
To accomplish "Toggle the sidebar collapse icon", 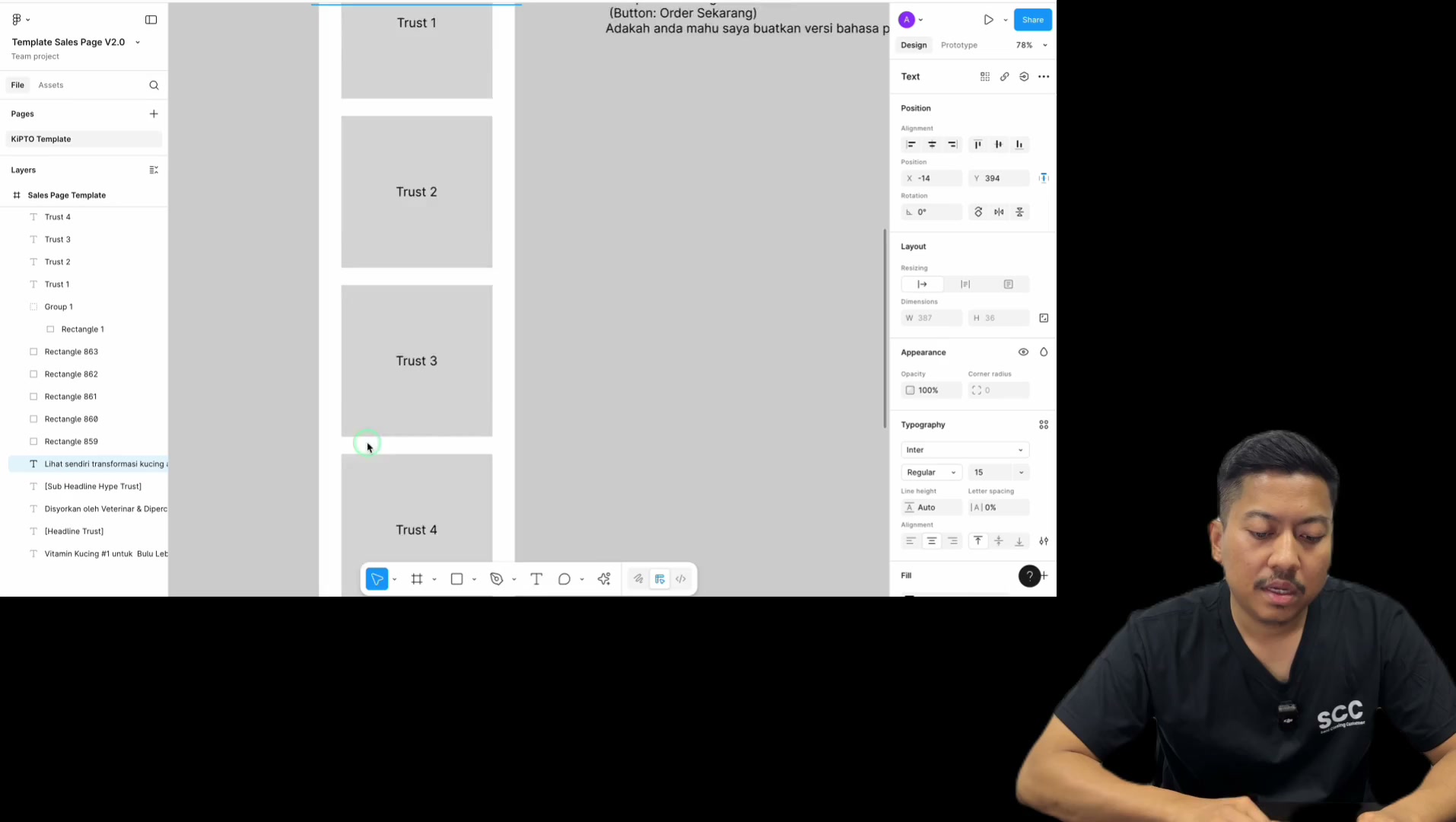I will click(151, 20).
